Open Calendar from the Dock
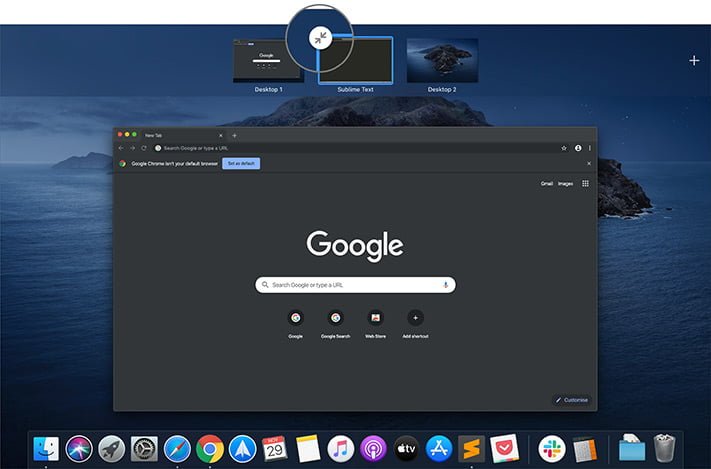 [x=275, y=449]
